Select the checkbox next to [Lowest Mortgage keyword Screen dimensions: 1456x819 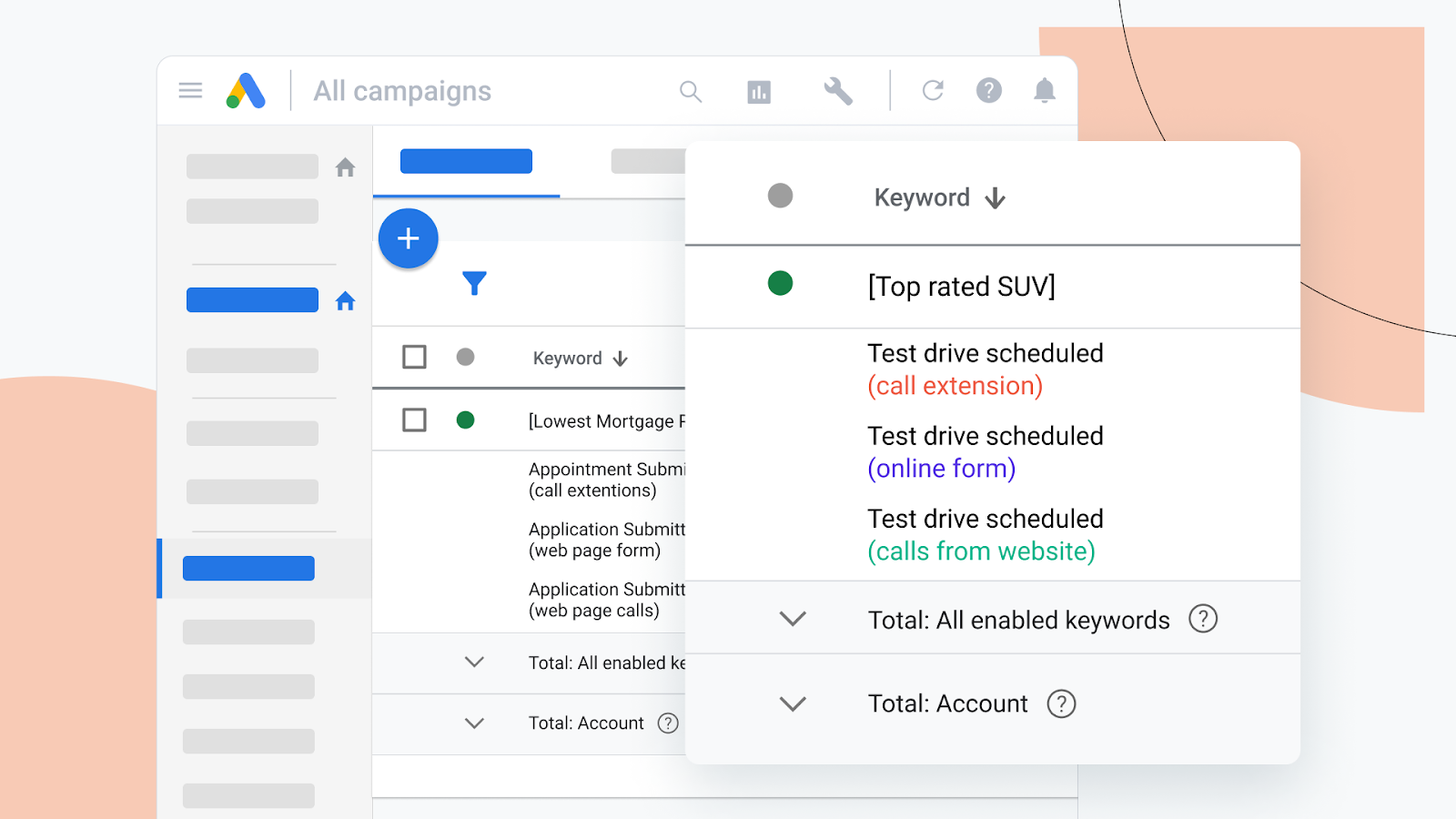(x=414, y=420)
